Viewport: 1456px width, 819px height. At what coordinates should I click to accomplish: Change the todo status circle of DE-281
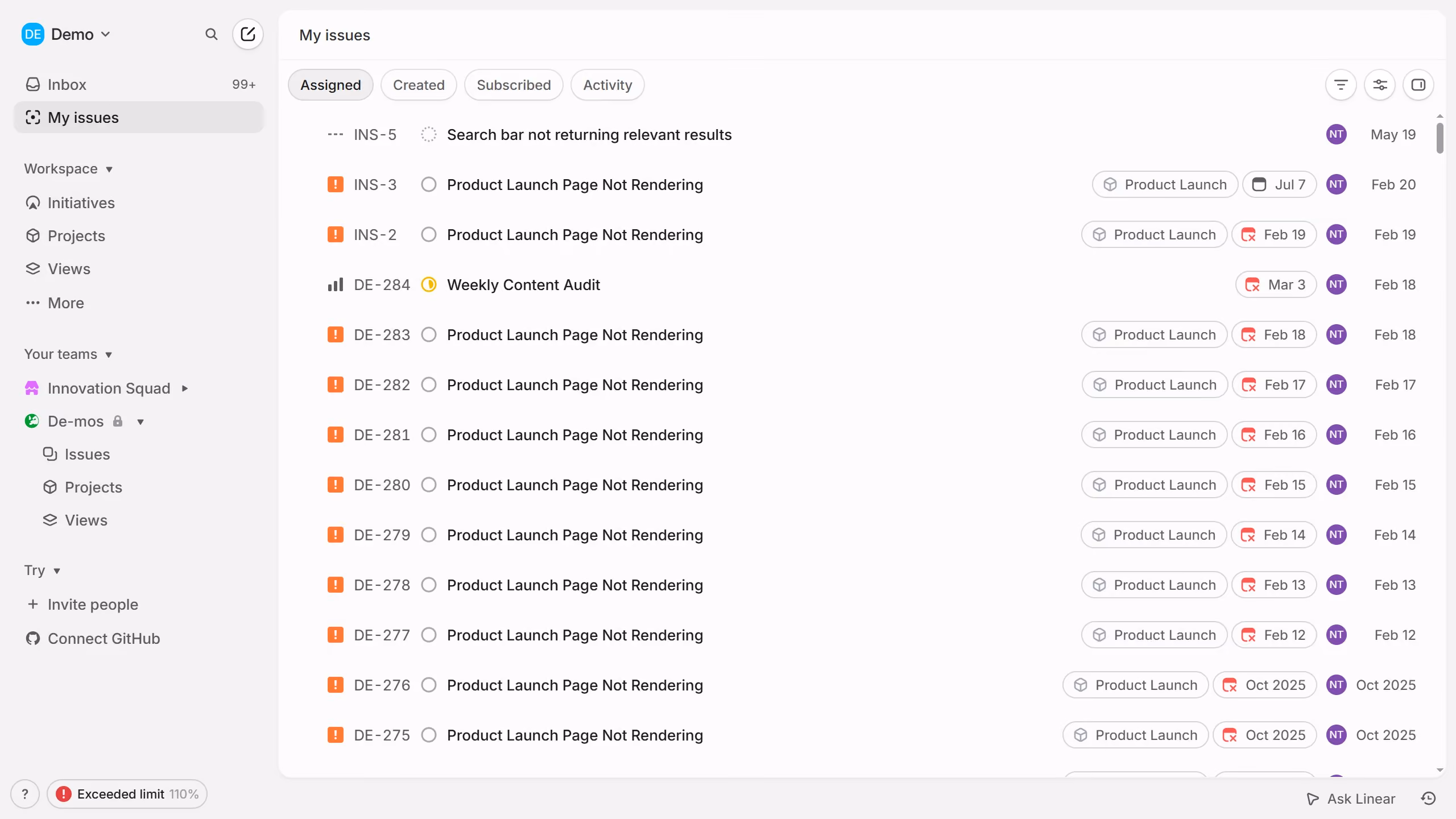click(x=429, y=435)
